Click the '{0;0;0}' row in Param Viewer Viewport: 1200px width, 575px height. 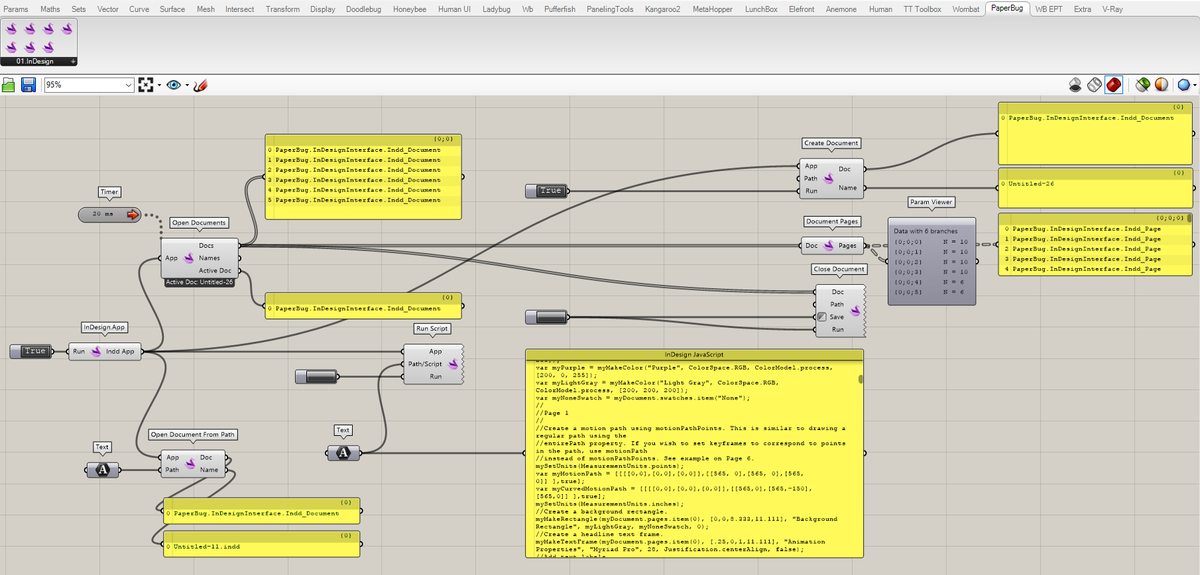click(930, 241)
